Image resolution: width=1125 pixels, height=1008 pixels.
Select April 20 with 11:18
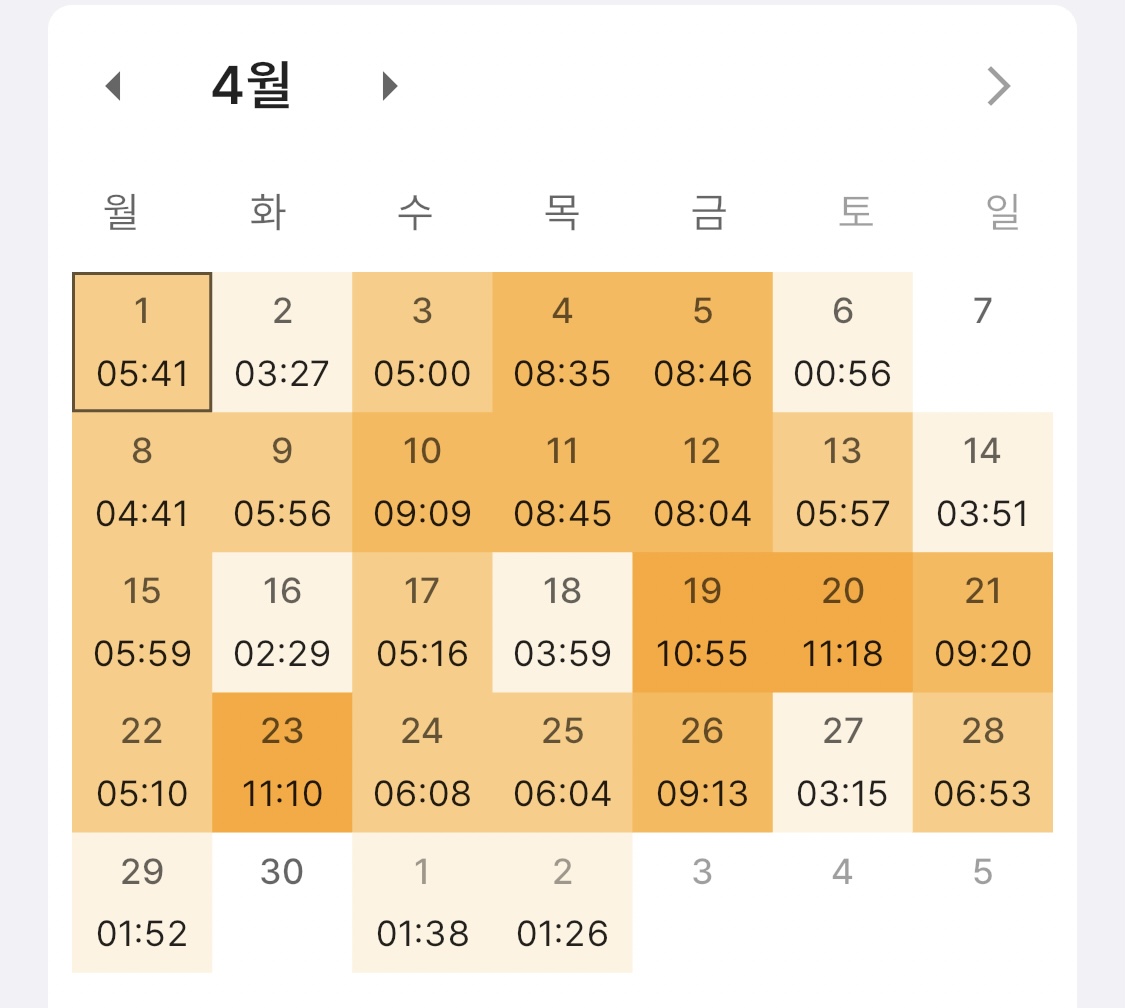[x=842, y=622]
